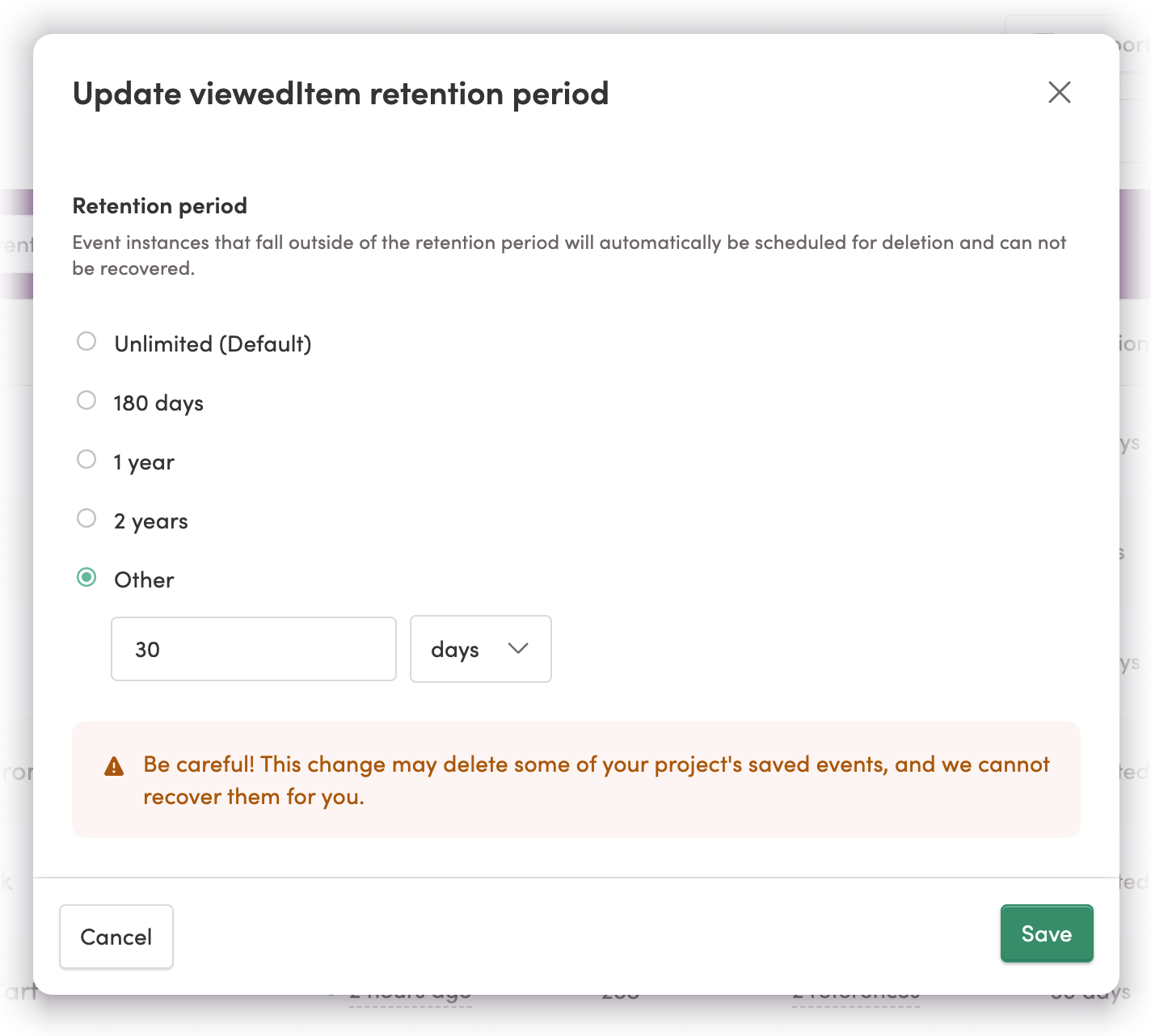Click the Retention period section heading
Viewport: 1151px width, 1036px height.
159,206
